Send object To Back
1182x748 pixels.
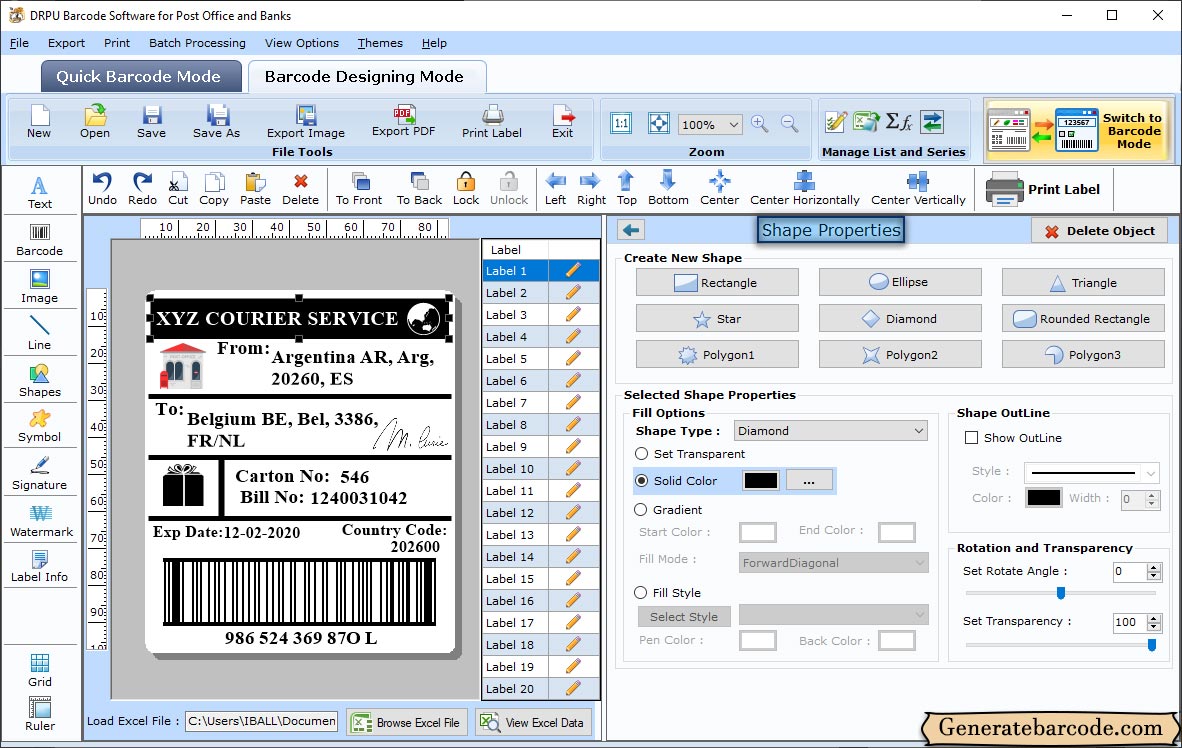click(419, 189)
